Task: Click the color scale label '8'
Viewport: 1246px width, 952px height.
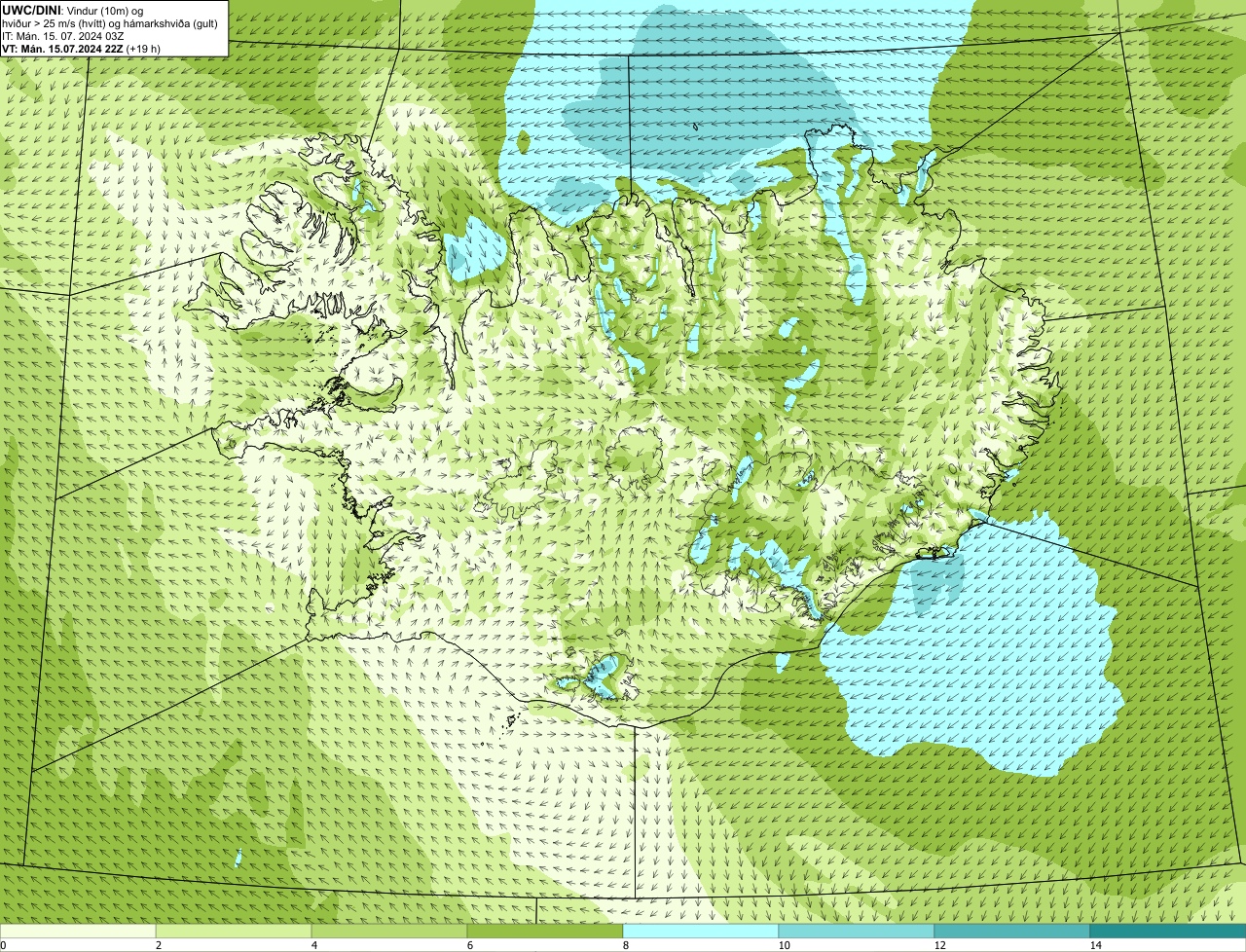Action: click(x=626, y=945)
